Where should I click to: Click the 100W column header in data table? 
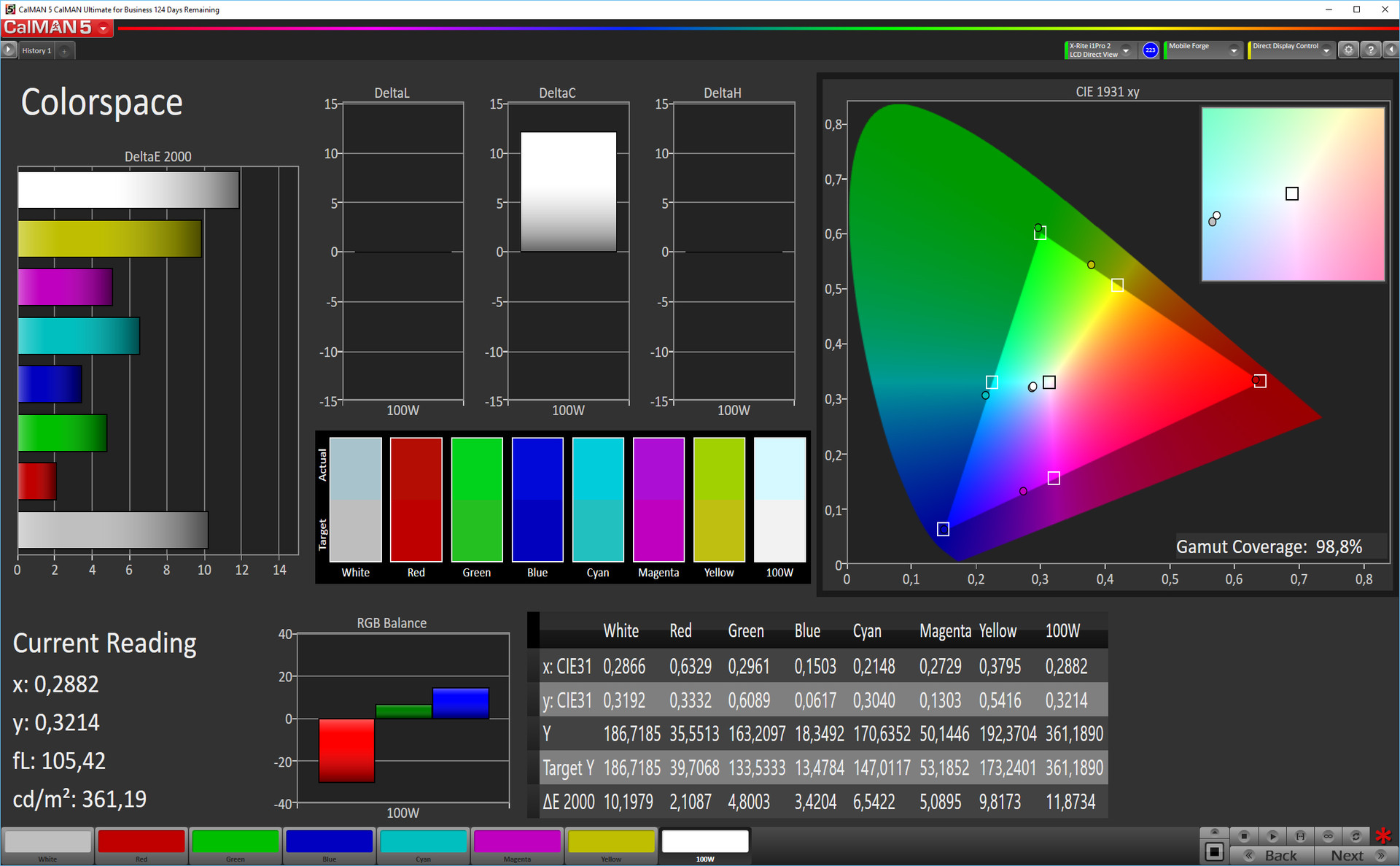pyautogui.click(x=1062, y=631)
